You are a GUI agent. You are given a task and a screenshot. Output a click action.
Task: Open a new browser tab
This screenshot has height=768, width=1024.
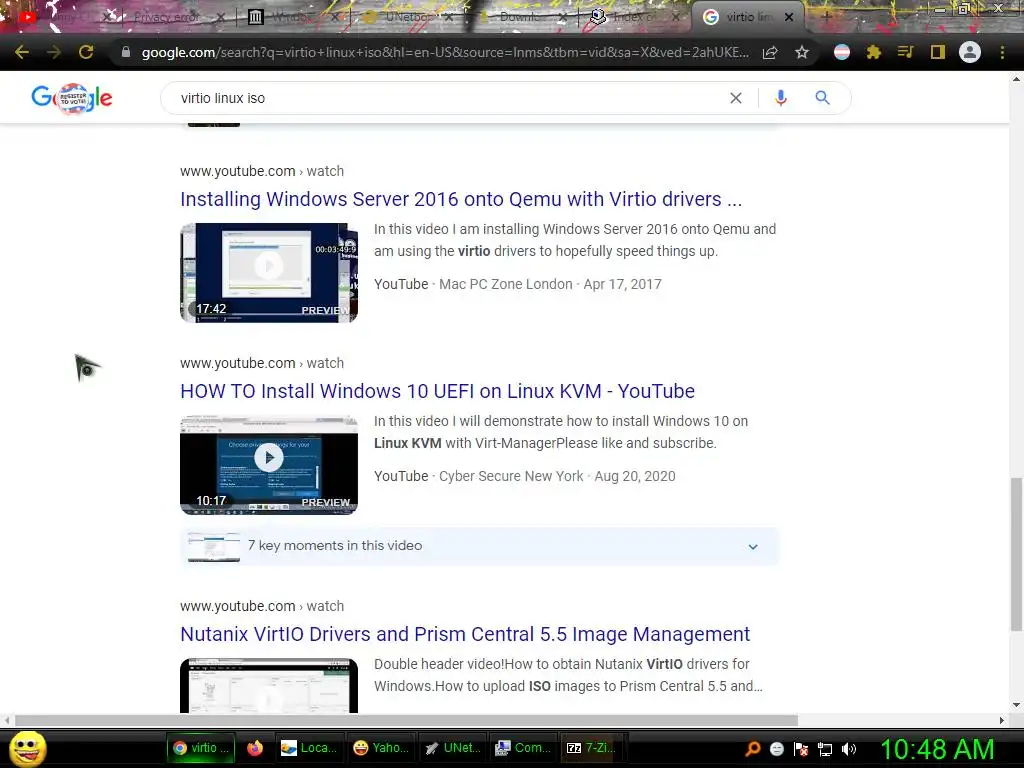[x=826, y=17]
